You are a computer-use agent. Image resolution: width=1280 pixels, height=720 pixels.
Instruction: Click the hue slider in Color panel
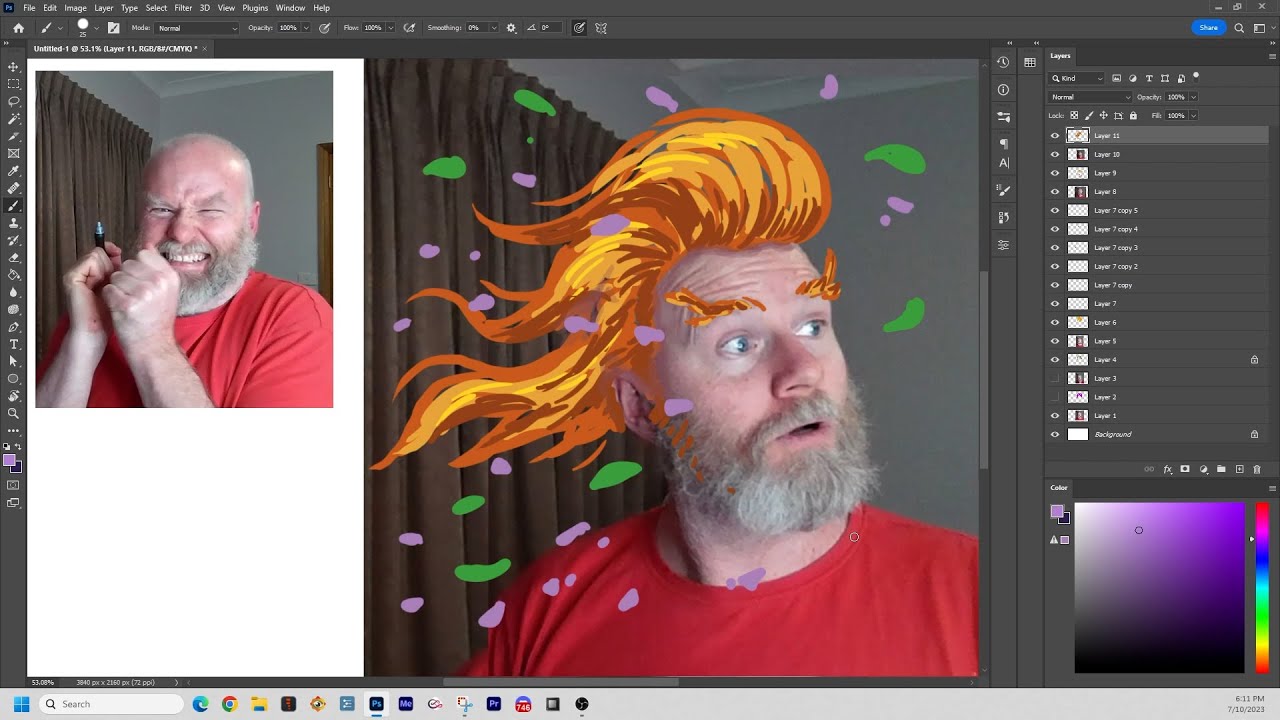[x=1262, y=587]
